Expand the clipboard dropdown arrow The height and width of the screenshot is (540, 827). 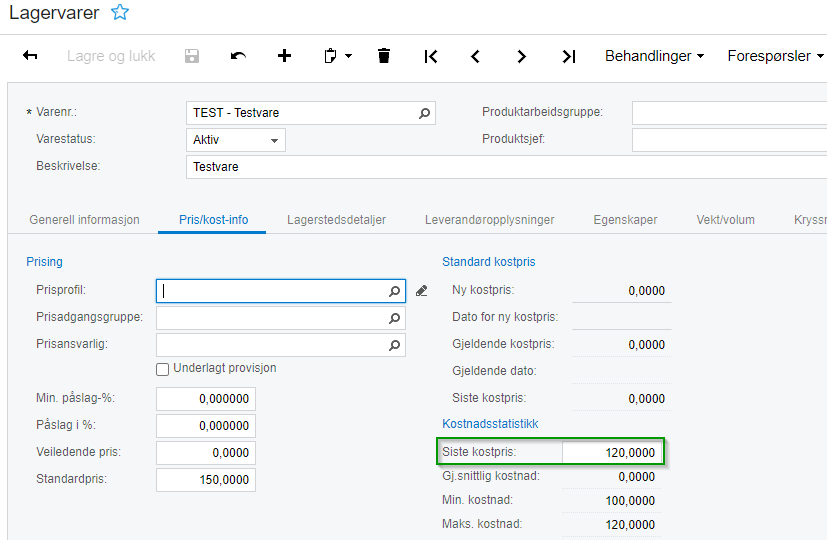[349, 56]
